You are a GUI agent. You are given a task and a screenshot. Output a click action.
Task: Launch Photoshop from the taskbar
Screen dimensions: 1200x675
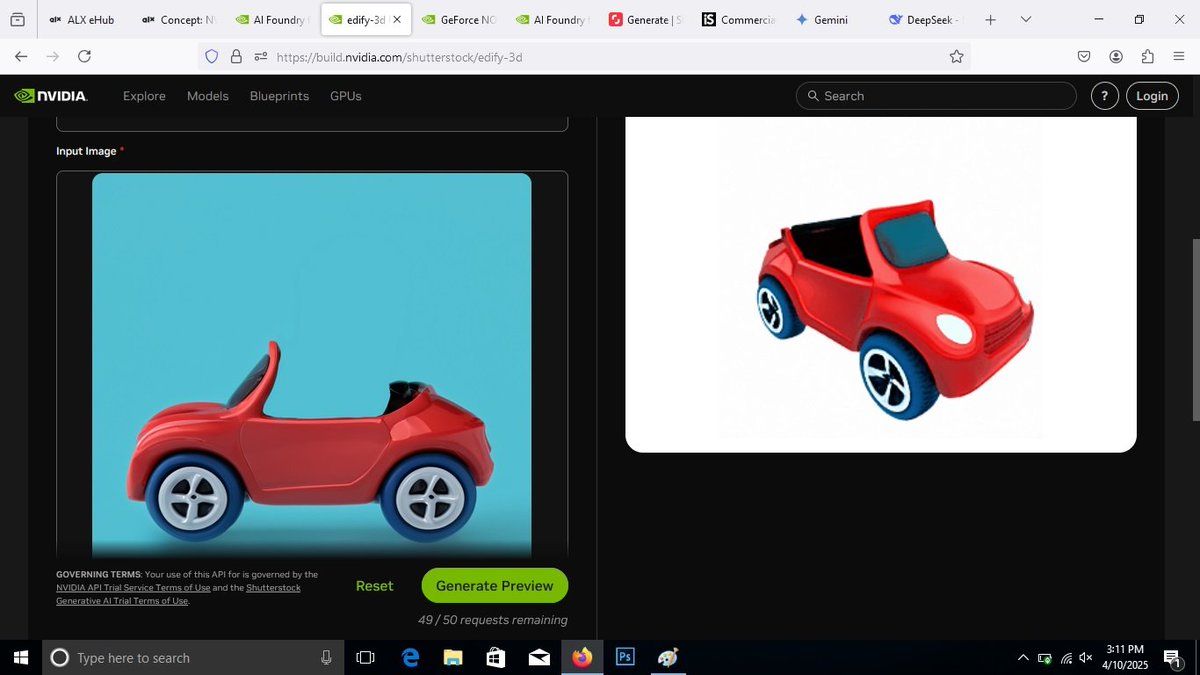(624, 657)
